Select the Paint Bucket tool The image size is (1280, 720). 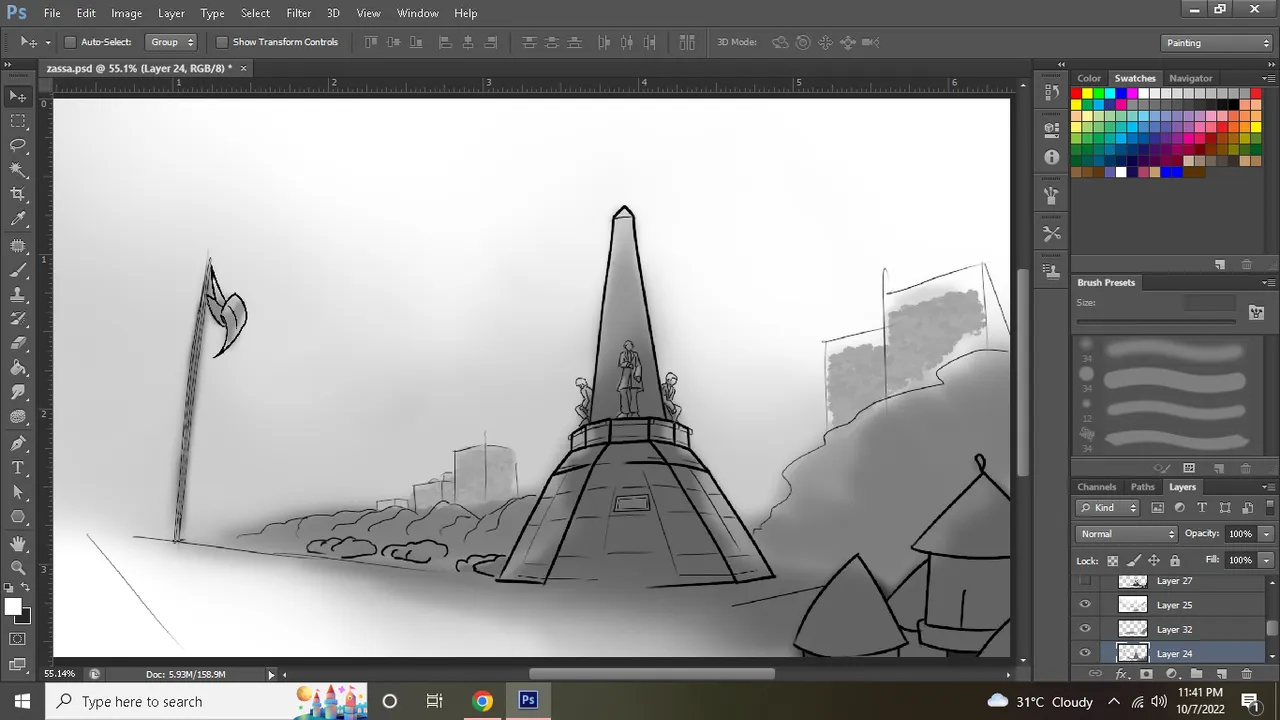pos(18,369)
